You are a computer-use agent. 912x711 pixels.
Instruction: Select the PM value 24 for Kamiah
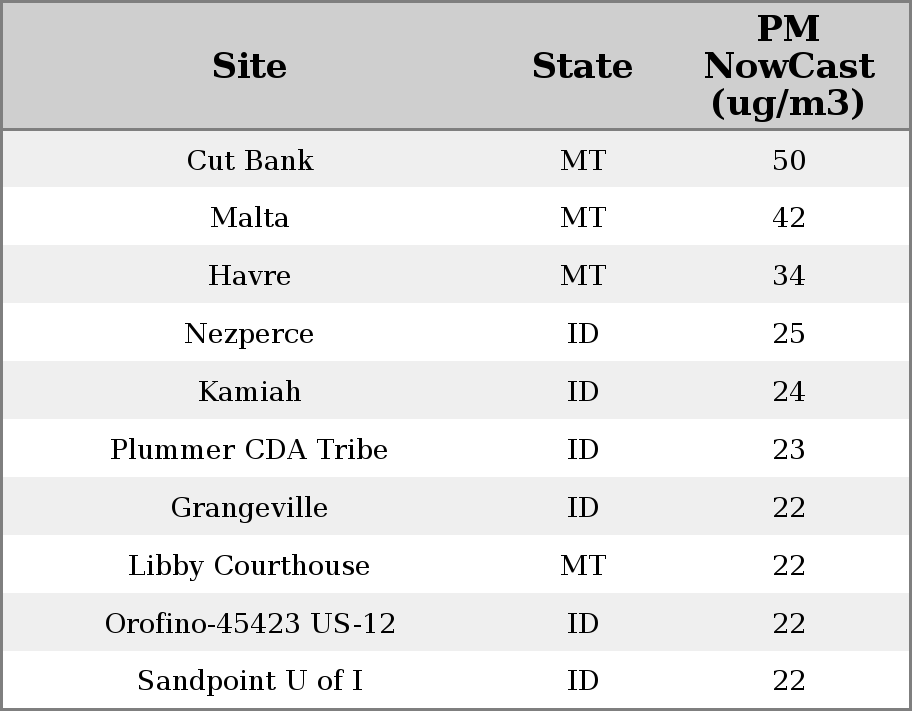point(788,392)
